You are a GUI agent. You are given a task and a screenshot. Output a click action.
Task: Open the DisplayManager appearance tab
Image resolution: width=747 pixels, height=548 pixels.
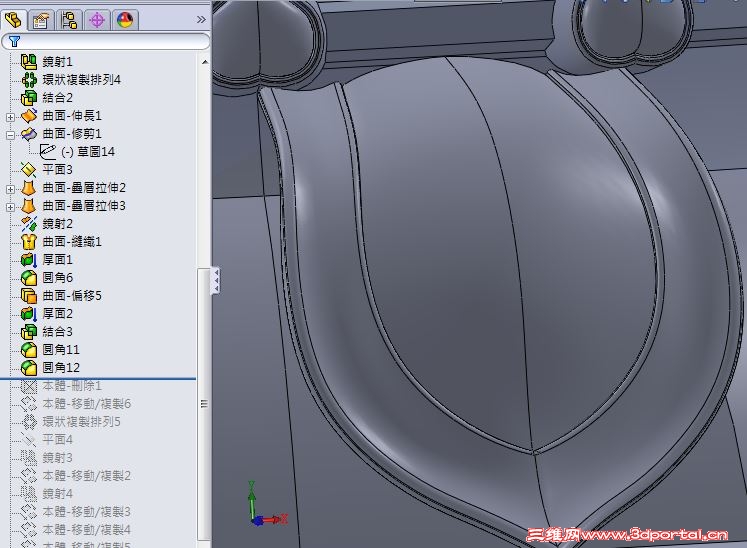point(125,20)
